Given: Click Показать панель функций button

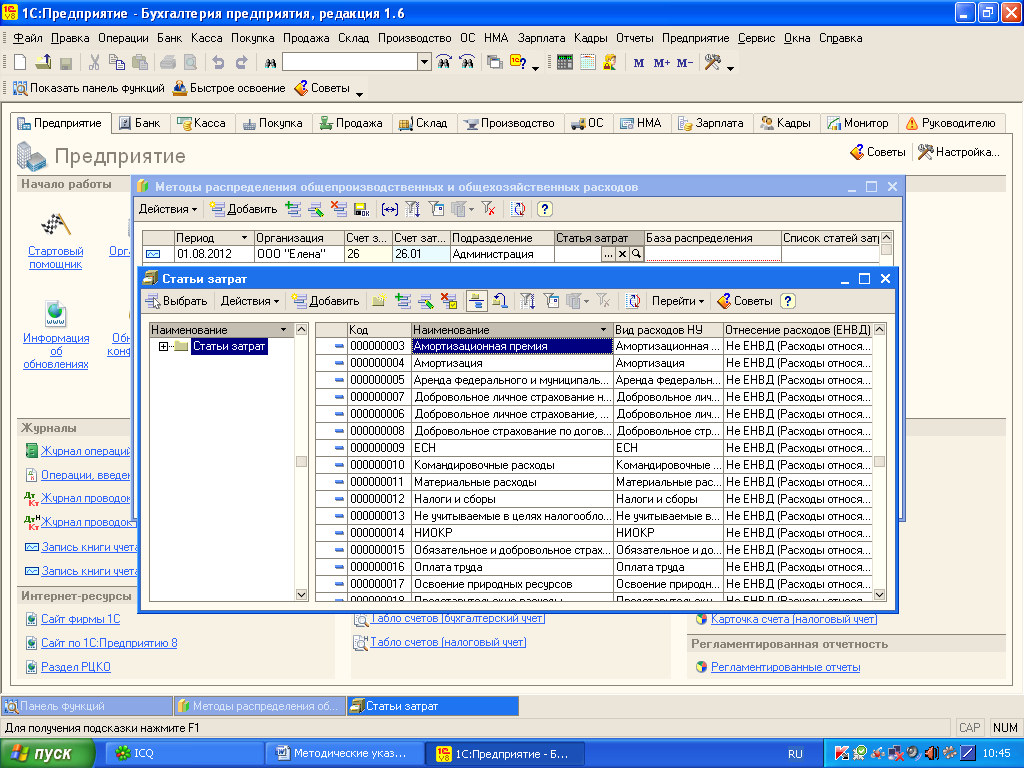Looking at the screenshot, I should [x=89, y=88].
